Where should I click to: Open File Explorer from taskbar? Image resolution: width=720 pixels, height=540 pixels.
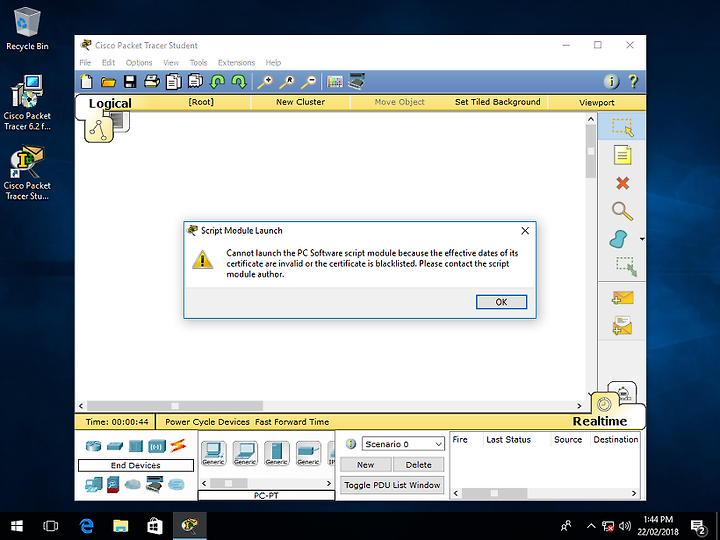click(x=121, y=526)
